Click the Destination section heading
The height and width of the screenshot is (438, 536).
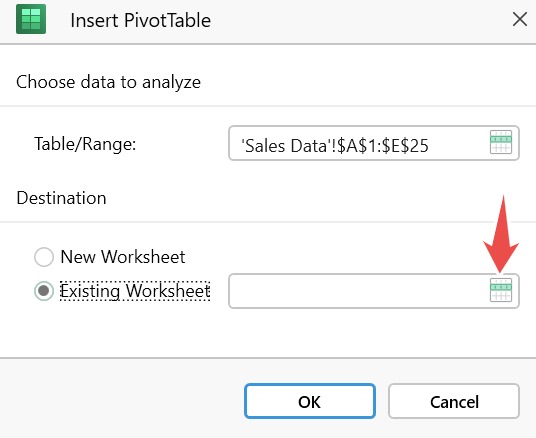(x=62, y=198)
